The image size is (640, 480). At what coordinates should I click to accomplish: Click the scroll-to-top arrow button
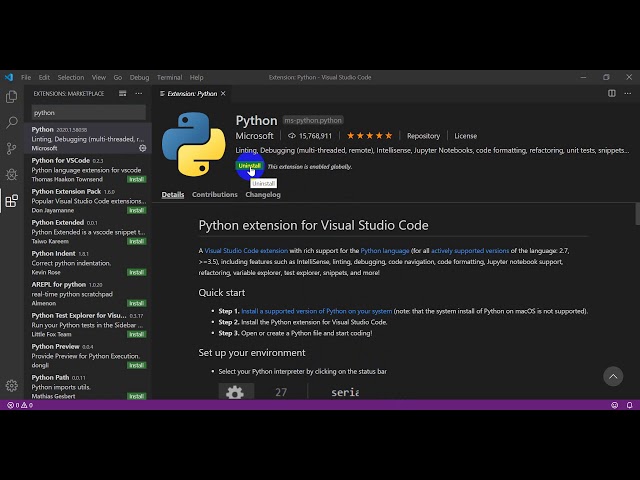(x=613, y=376)
